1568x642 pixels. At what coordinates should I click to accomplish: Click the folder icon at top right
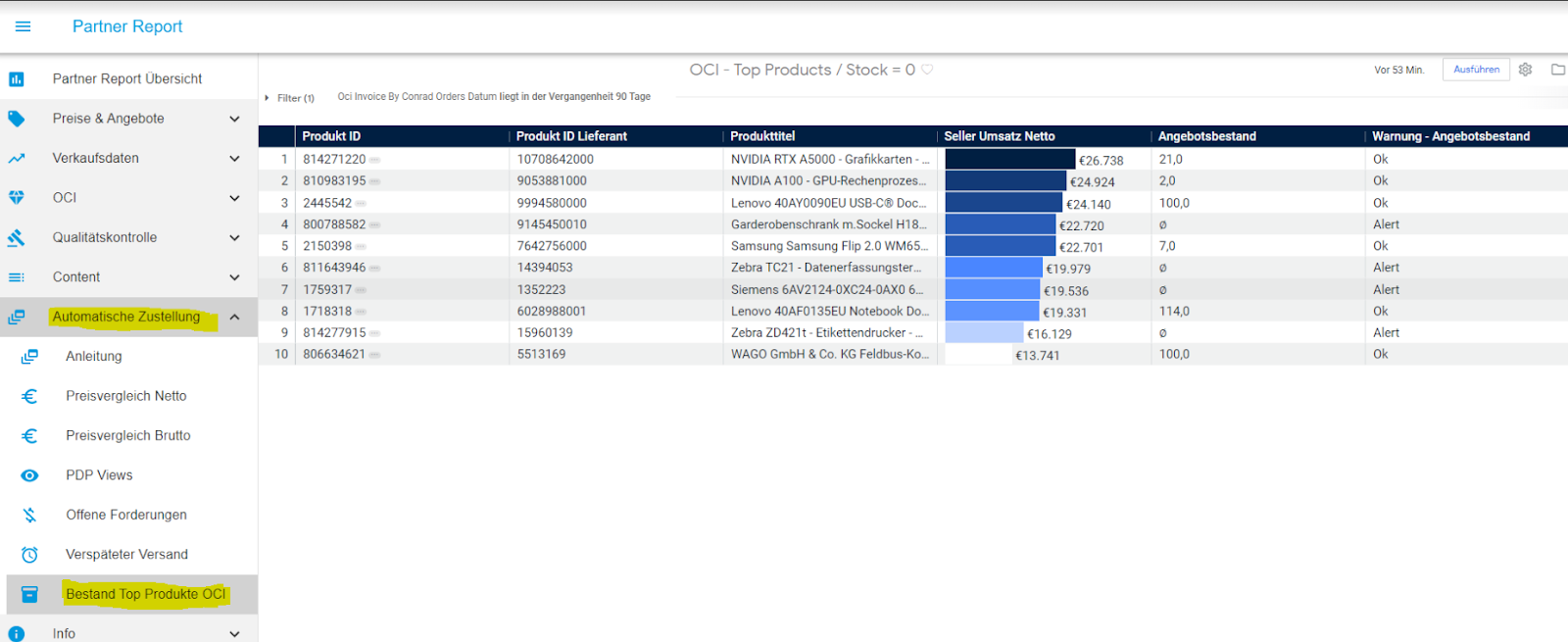coord(1558,70)
